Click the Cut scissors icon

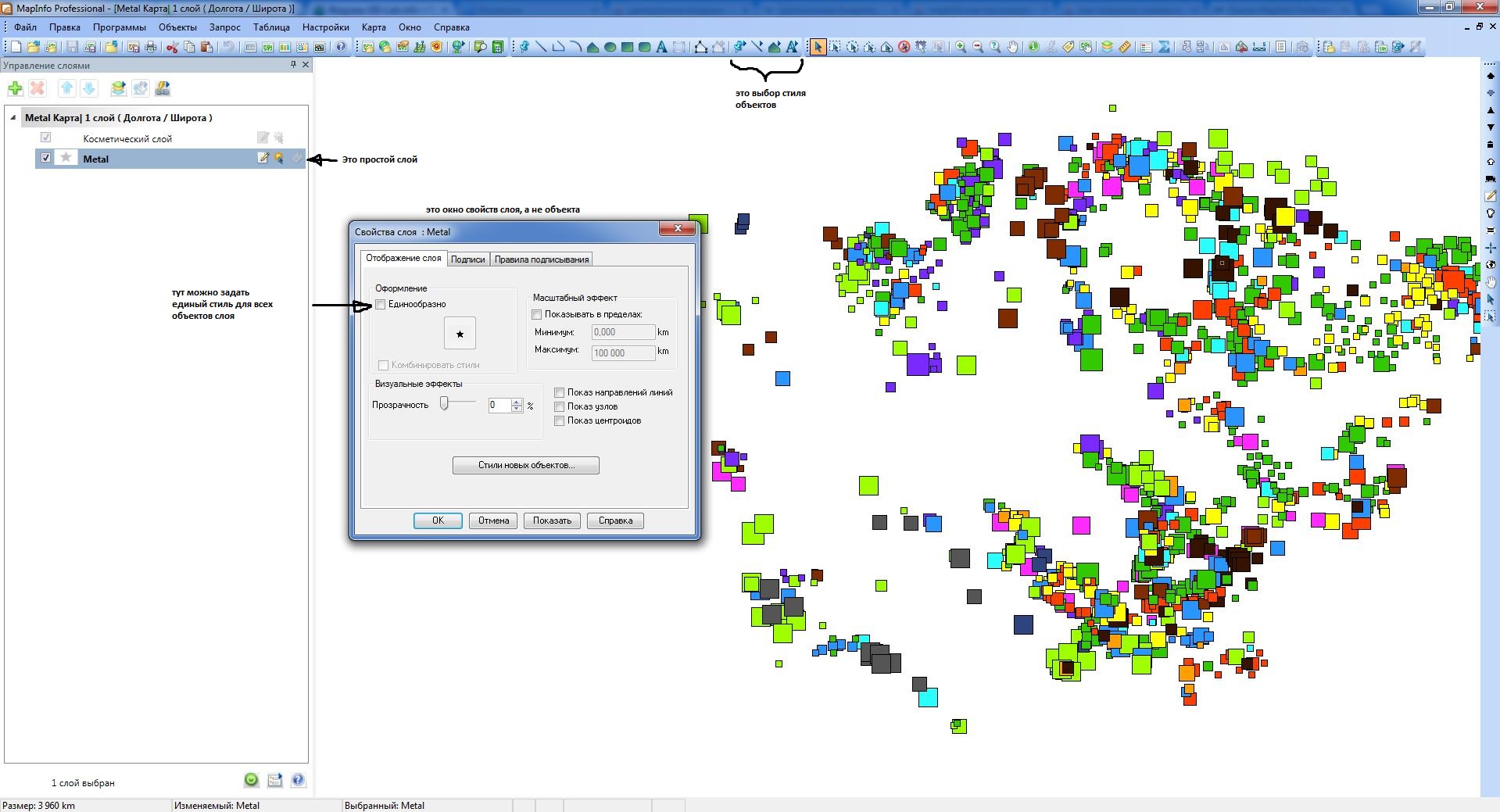pyautogui.click(x=172, y=47)
